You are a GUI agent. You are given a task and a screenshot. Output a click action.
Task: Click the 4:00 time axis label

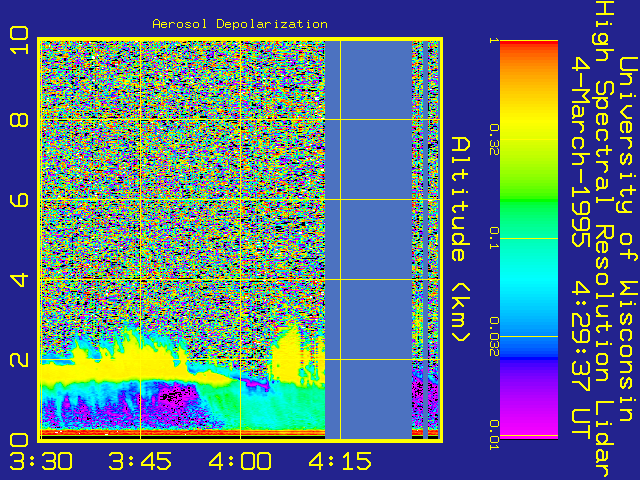tap(240, 461)
